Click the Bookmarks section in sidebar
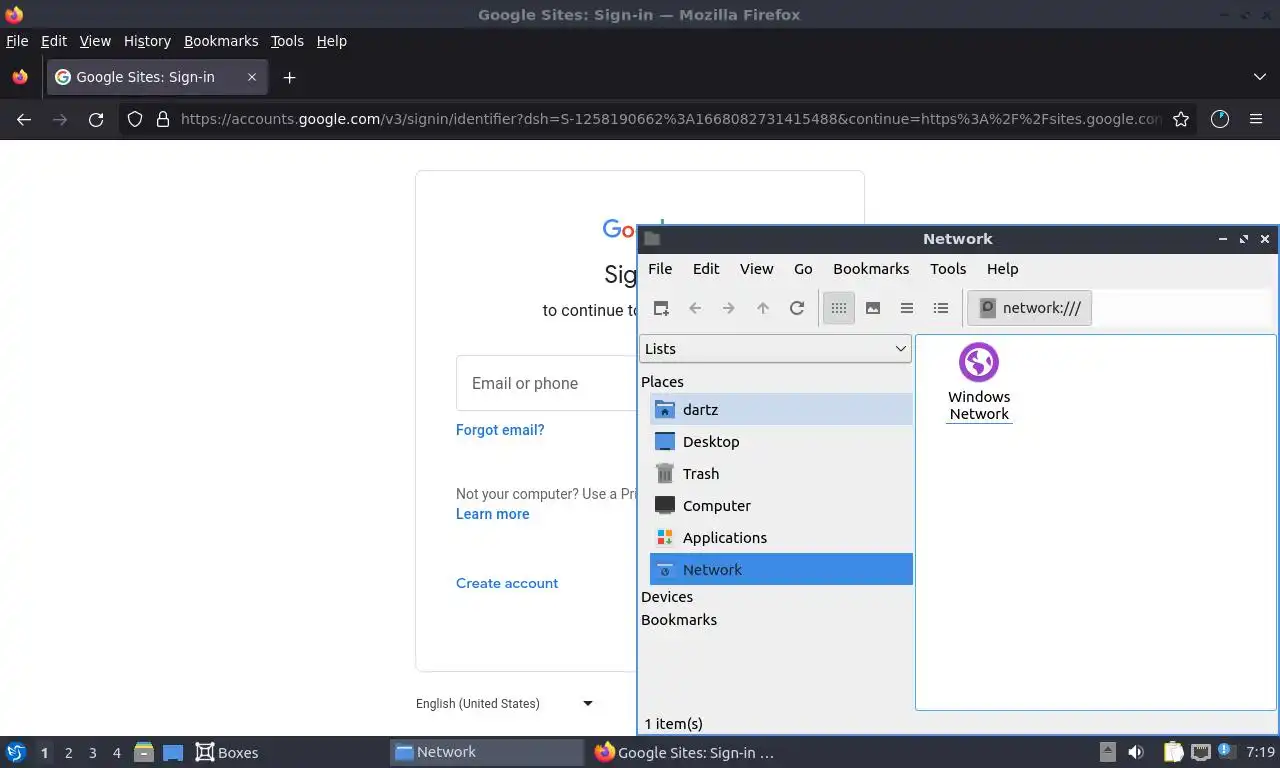Image resolution: width=1280 pixels, height=768 pixels. [679, 620]
